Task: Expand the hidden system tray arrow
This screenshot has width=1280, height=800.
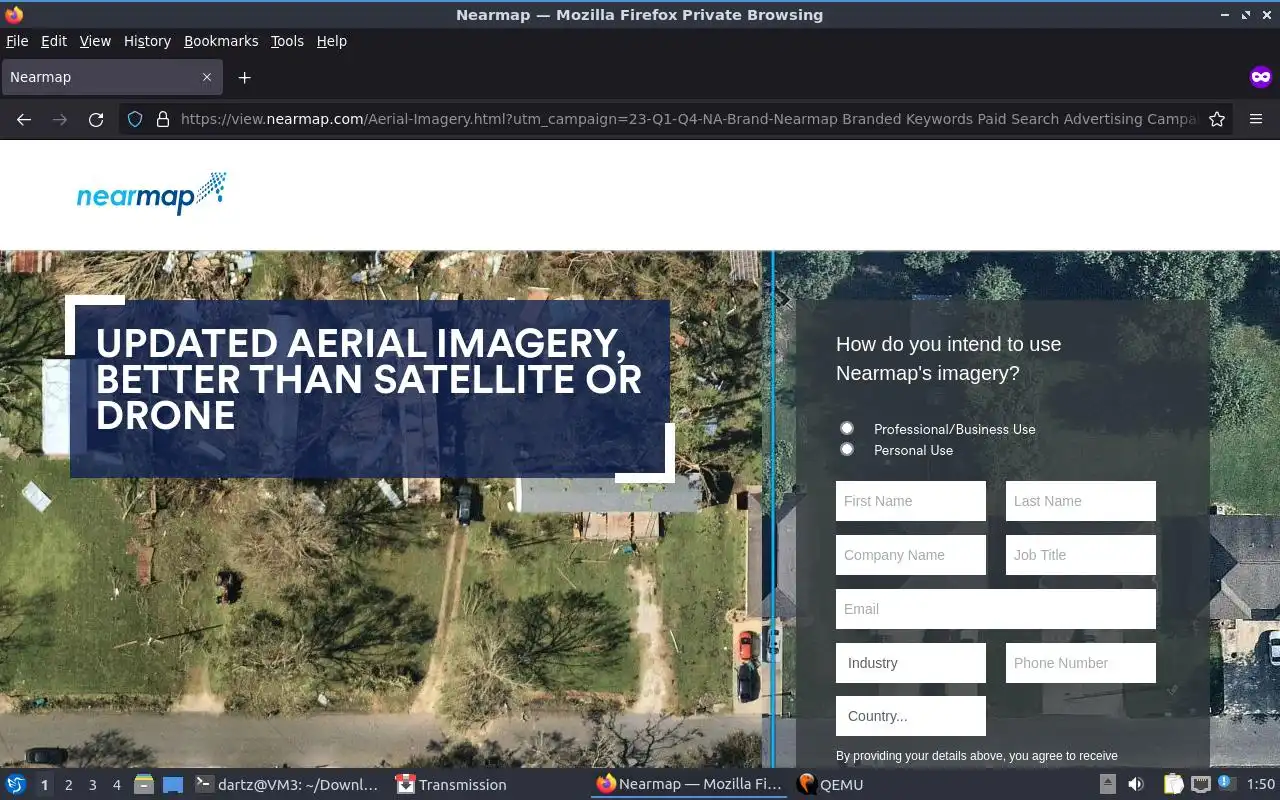Action: tap(1108, 785)
